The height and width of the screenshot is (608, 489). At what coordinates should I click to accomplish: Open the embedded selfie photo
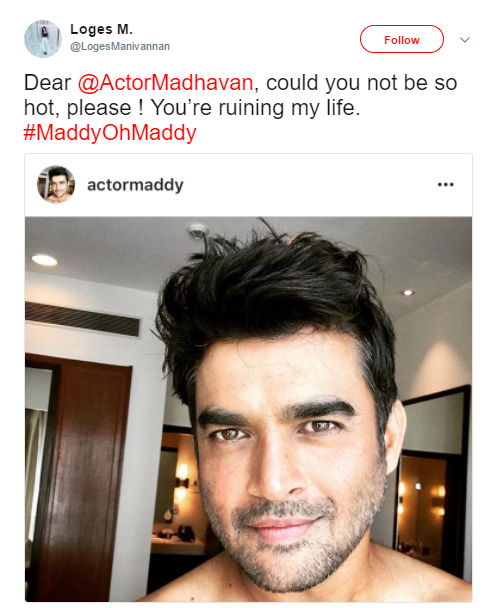click(249, 409)
